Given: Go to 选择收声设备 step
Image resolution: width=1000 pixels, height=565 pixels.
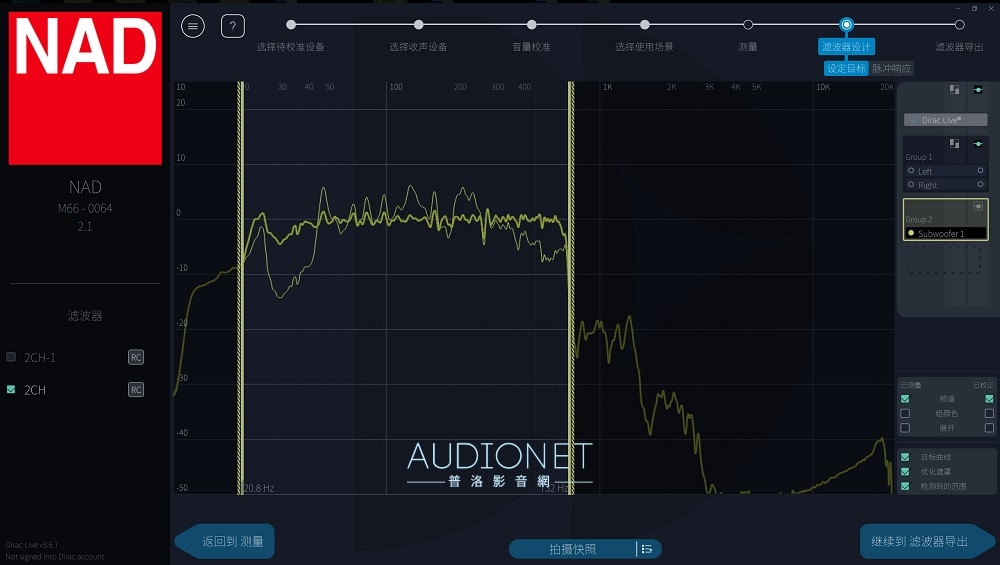Looking at the screenshot, I should coord(418,25).
